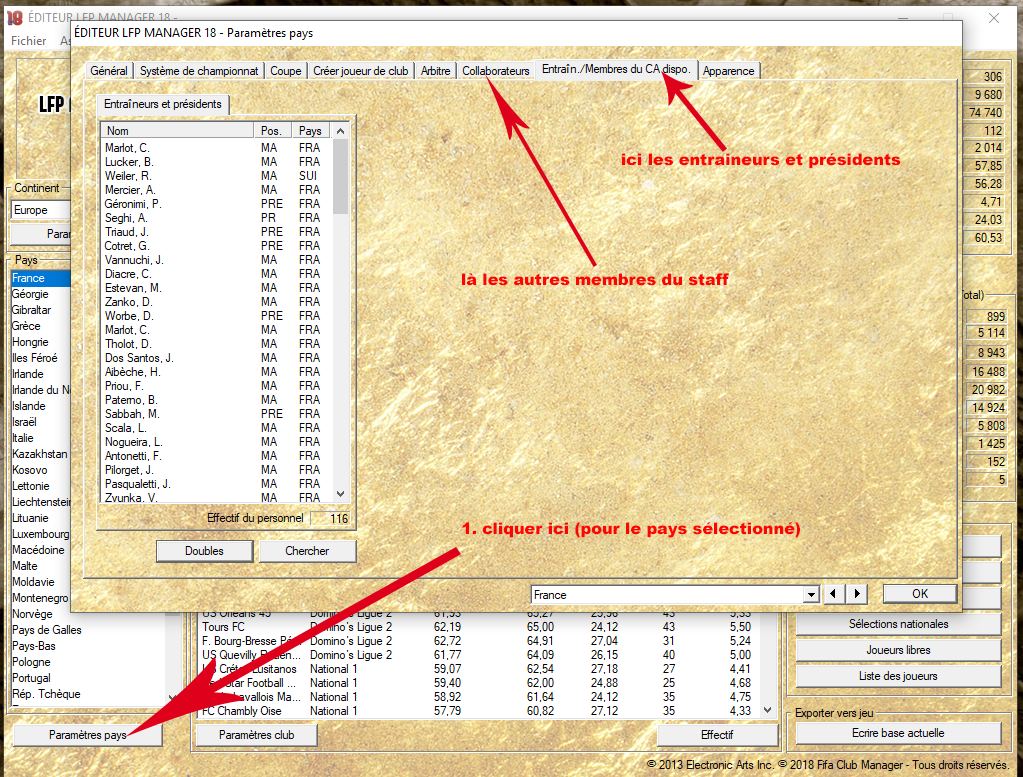Click Effectif du personnel value 116
The image size is (1023, 777).
[x=330, y=519]
